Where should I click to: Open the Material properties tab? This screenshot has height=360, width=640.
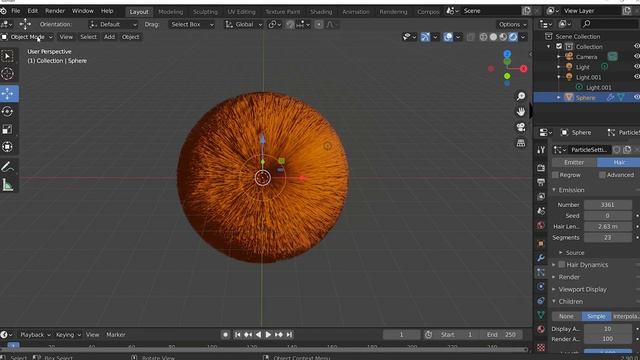(541, 329)
